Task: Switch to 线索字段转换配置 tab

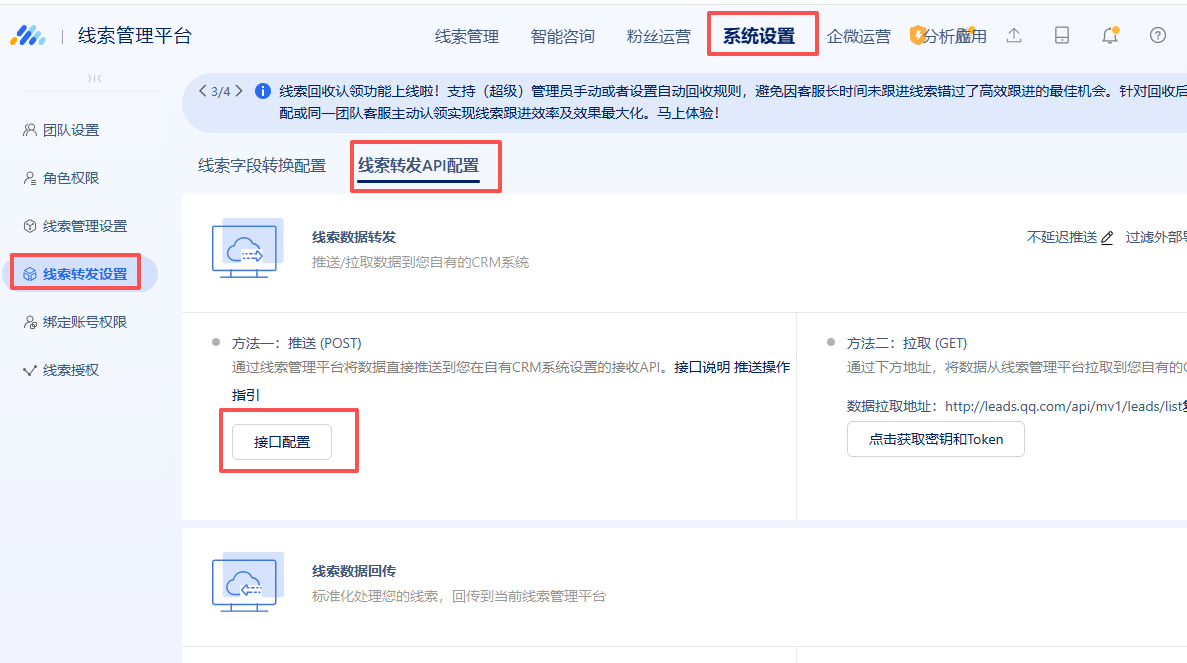Action: click(x=262, y=166)
